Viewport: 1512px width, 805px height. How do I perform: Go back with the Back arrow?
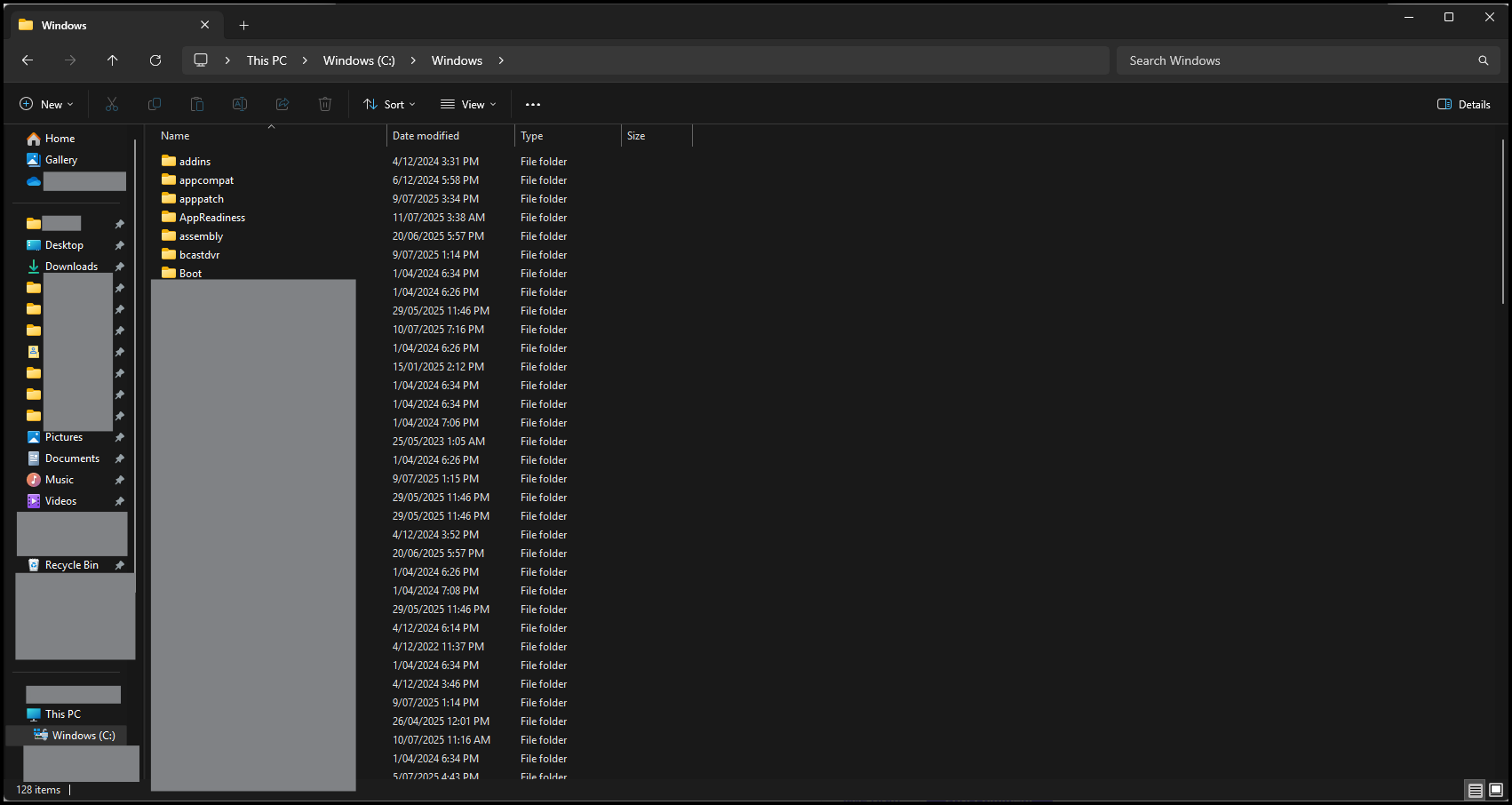pos(28,60)
